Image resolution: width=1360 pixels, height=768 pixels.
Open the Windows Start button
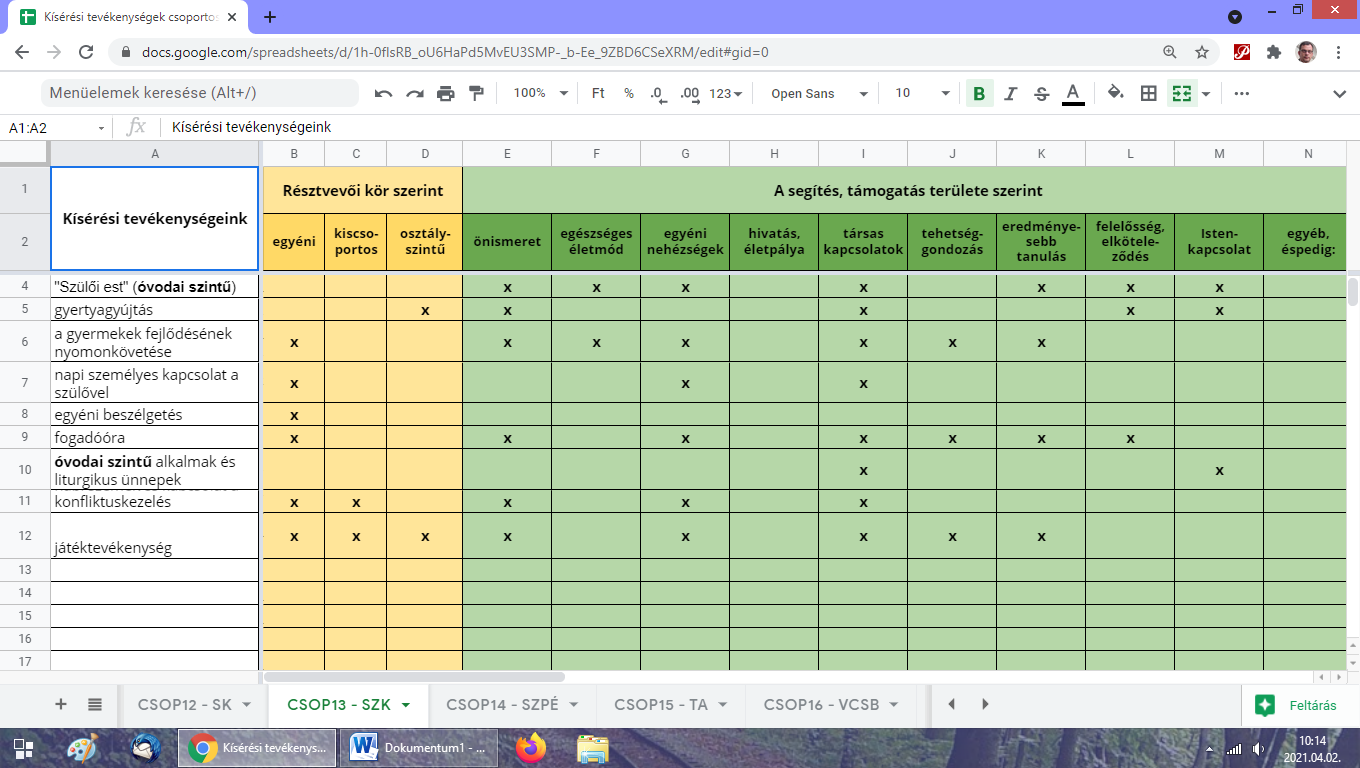(x=24, y=748)
